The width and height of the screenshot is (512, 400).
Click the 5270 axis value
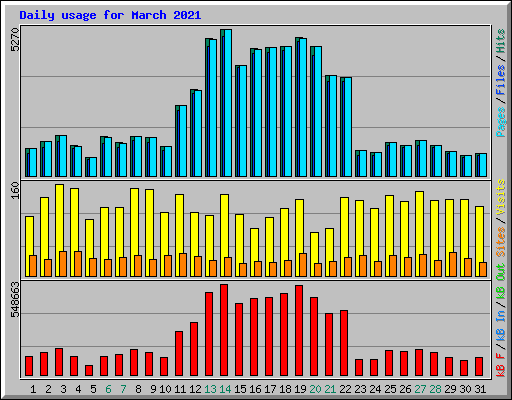[15, 40]
